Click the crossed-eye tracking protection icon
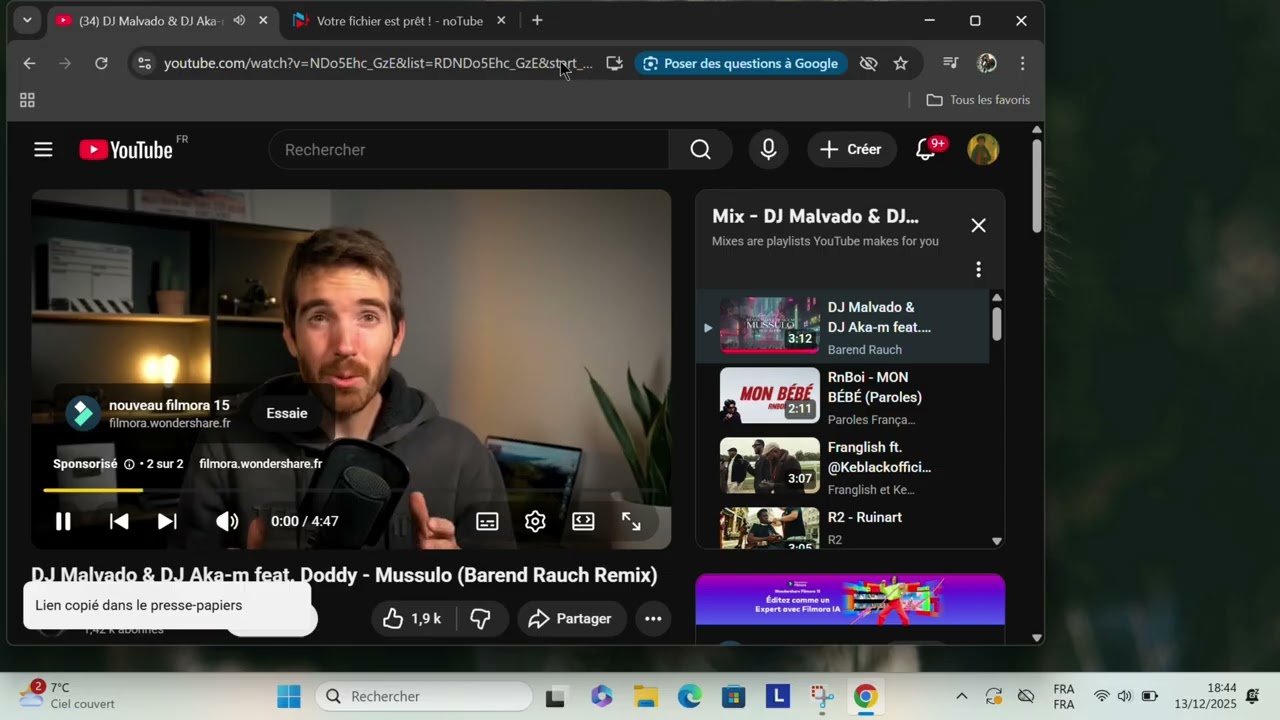This screenshot has height=720, width=1280. tap(868, 63)
